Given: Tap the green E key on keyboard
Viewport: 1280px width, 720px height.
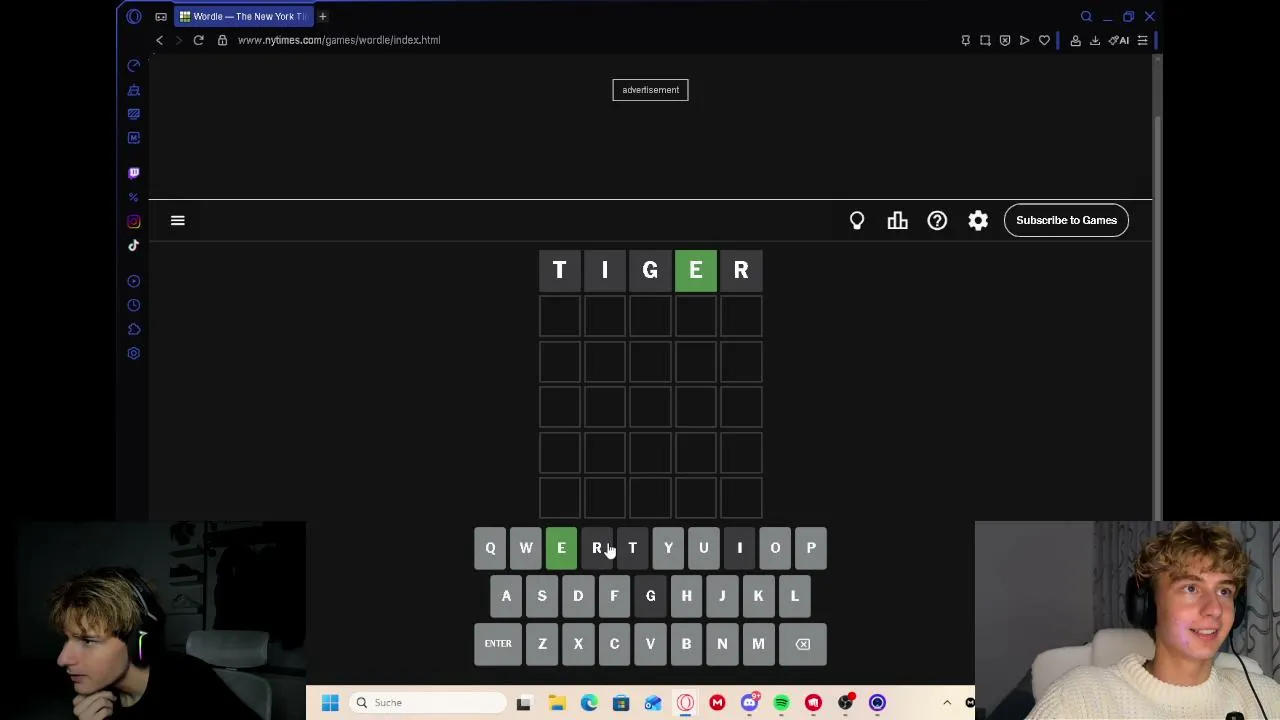Looking at the screenshot, I should click(x=561, y=548).
